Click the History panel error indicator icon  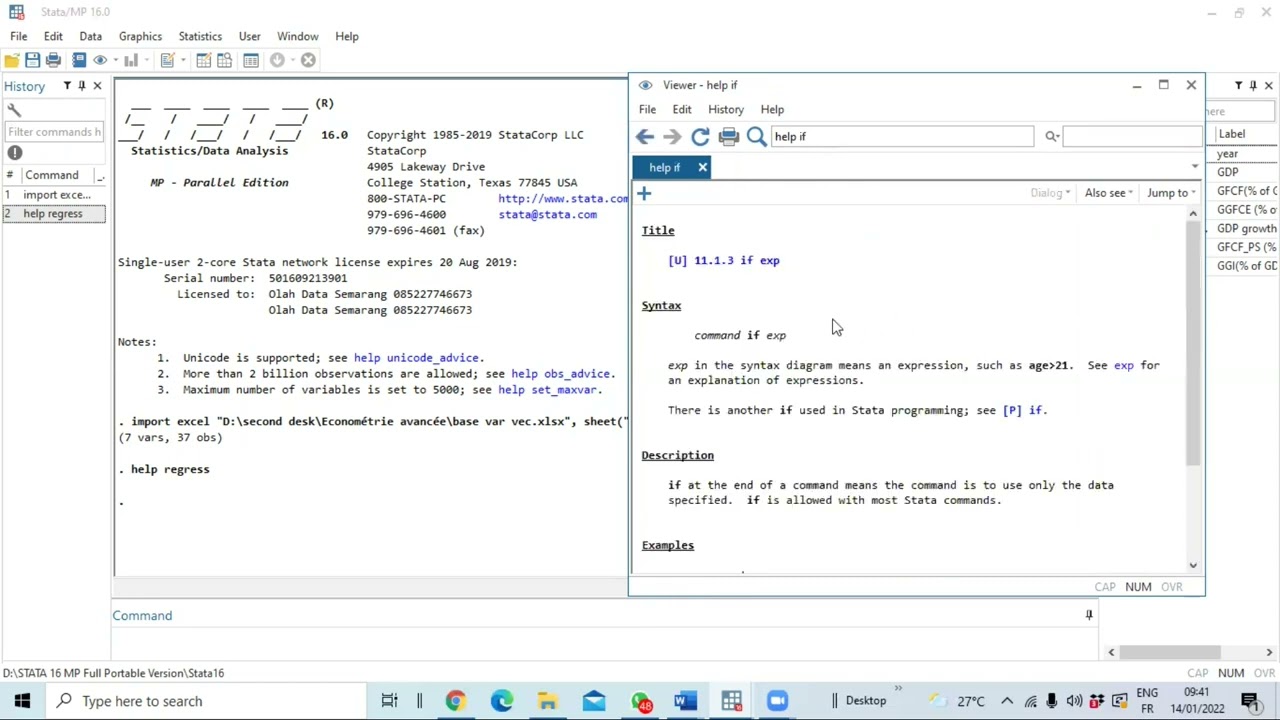point(15,153)
